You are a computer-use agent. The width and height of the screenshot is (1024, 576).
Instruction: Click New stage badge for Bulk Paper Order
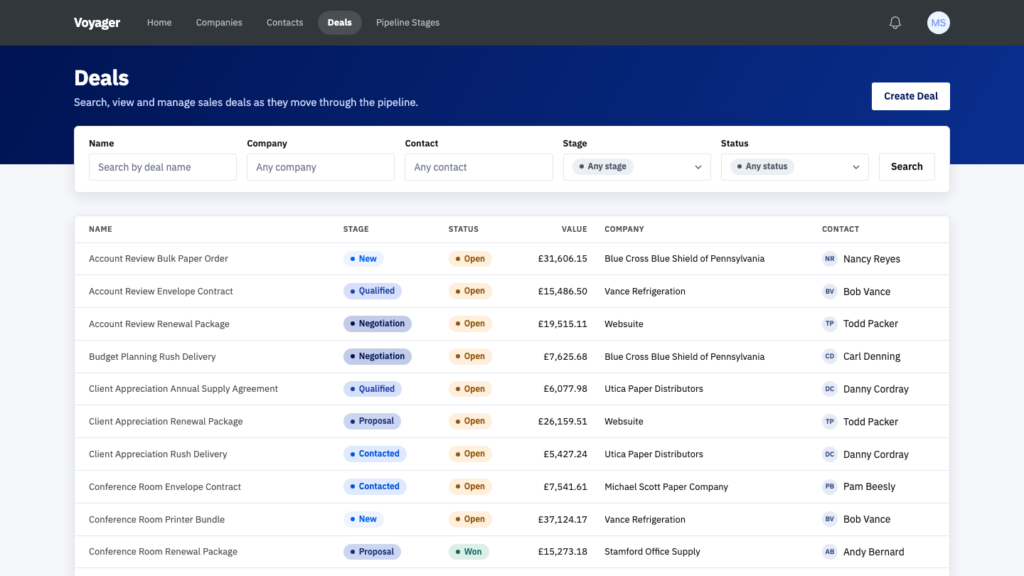(363, 259)
